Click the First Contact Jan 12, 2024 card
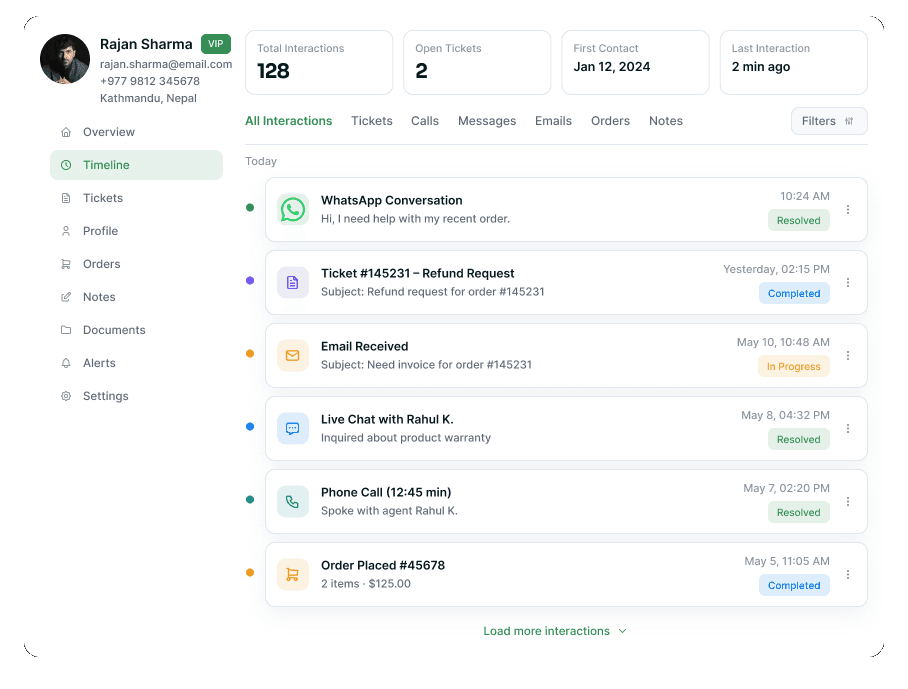This screenshot has height=689, width=908. (635, 63)
